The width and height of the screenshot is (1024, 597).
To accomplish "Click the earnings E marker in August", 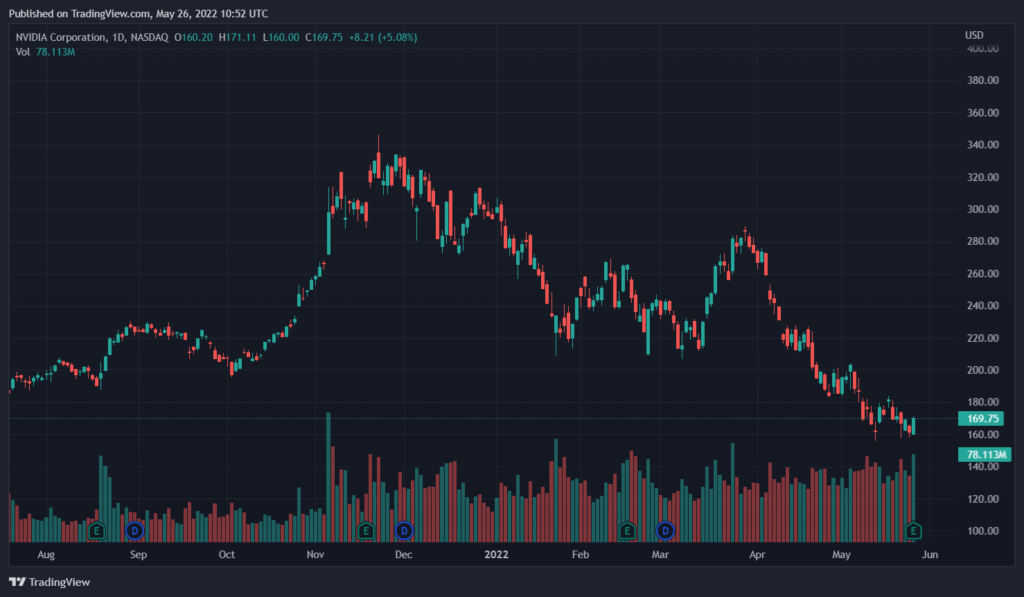I will tap(98, 529).
